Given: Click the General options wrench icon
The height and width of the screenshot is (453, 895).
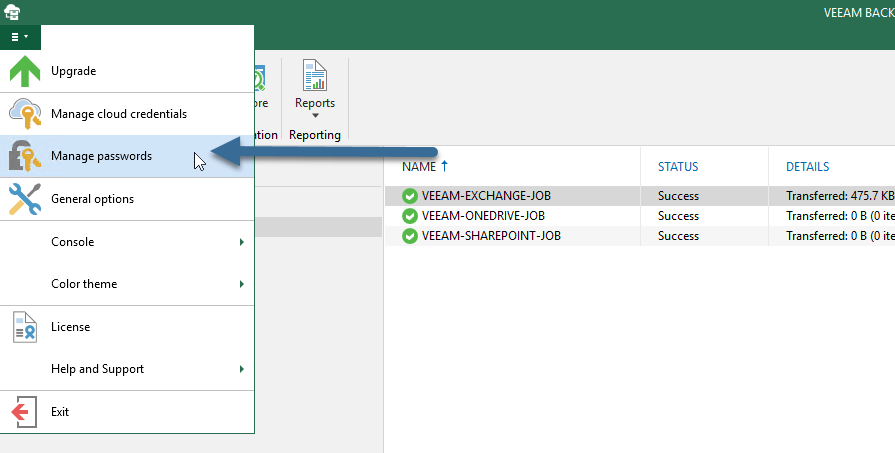Looking at the screenshot, I should coord(25,199).
